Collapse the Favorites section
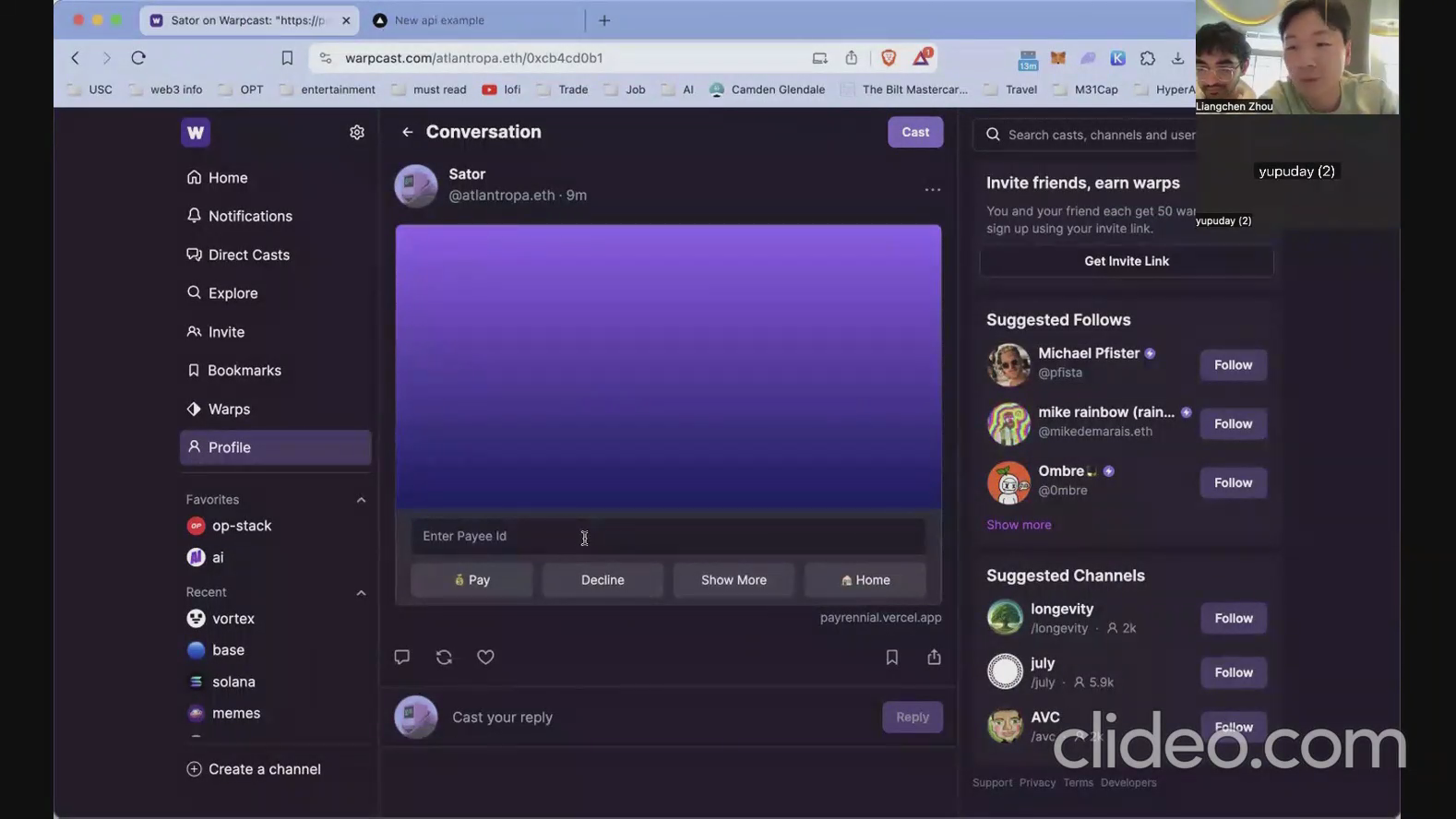The width and height of the screenshot is (1456, 819). pyautogui.click(x=361, y=500)
